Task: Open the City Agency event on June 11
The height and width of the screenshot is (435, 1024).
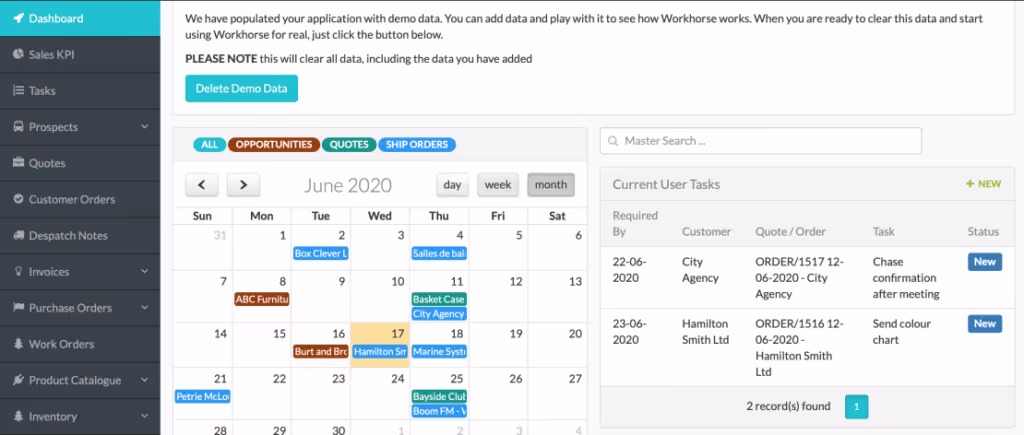Action: click(439, 314)
